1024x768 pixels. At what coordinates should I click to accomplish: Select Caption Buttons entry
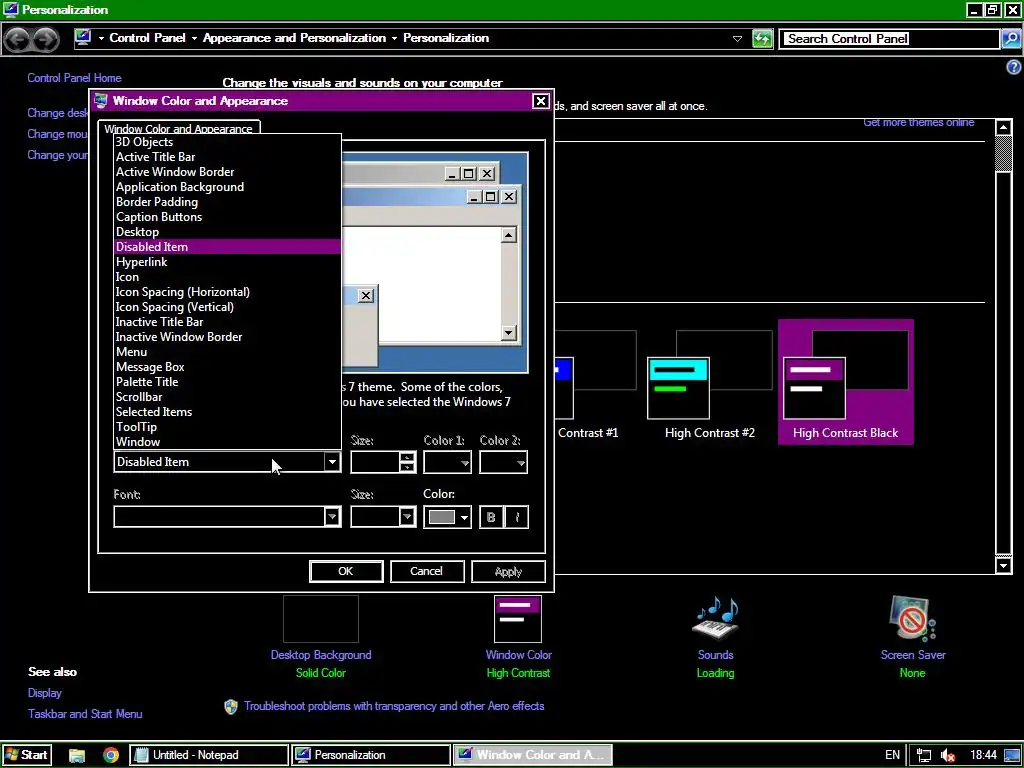(227, 217)
